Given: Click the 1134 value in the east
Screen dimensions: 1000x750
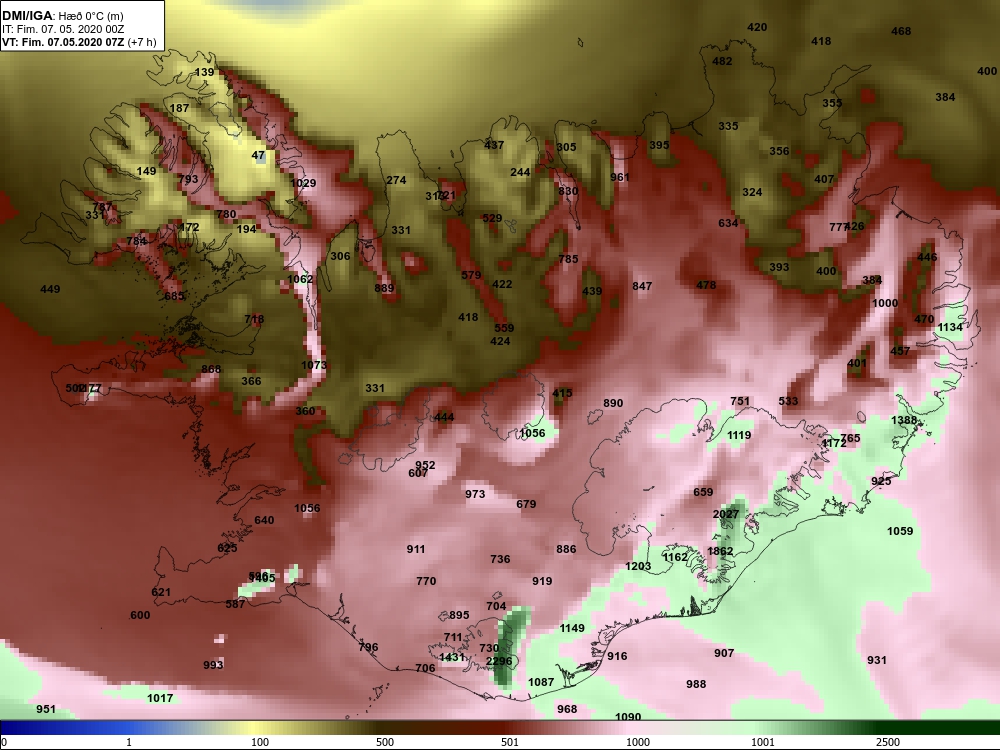Looking at the screenshot, I should click(950, 327).
